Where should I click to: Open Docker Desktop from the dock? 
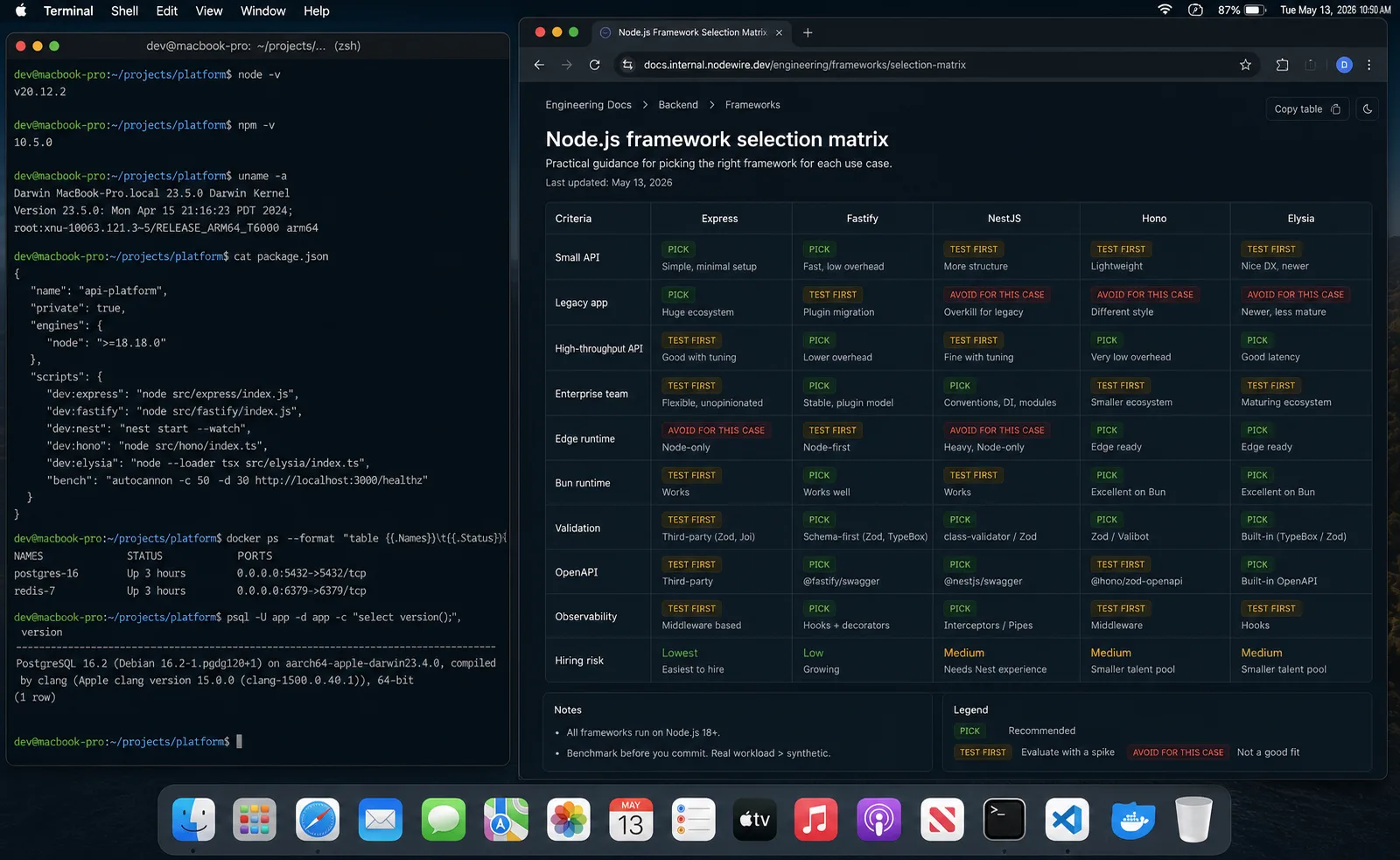click(1133, 820)
